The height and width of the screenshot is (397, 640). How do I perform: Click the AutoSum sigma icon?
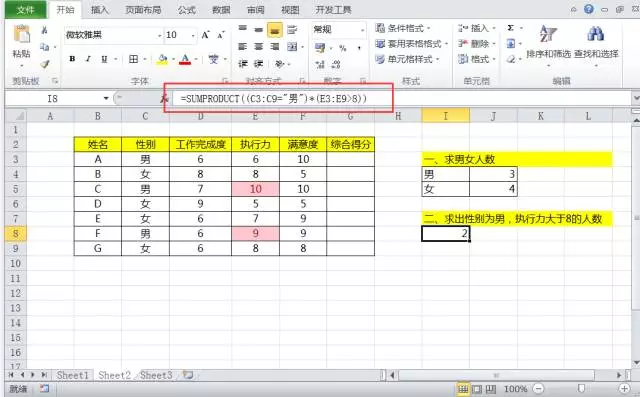point(510,28)
